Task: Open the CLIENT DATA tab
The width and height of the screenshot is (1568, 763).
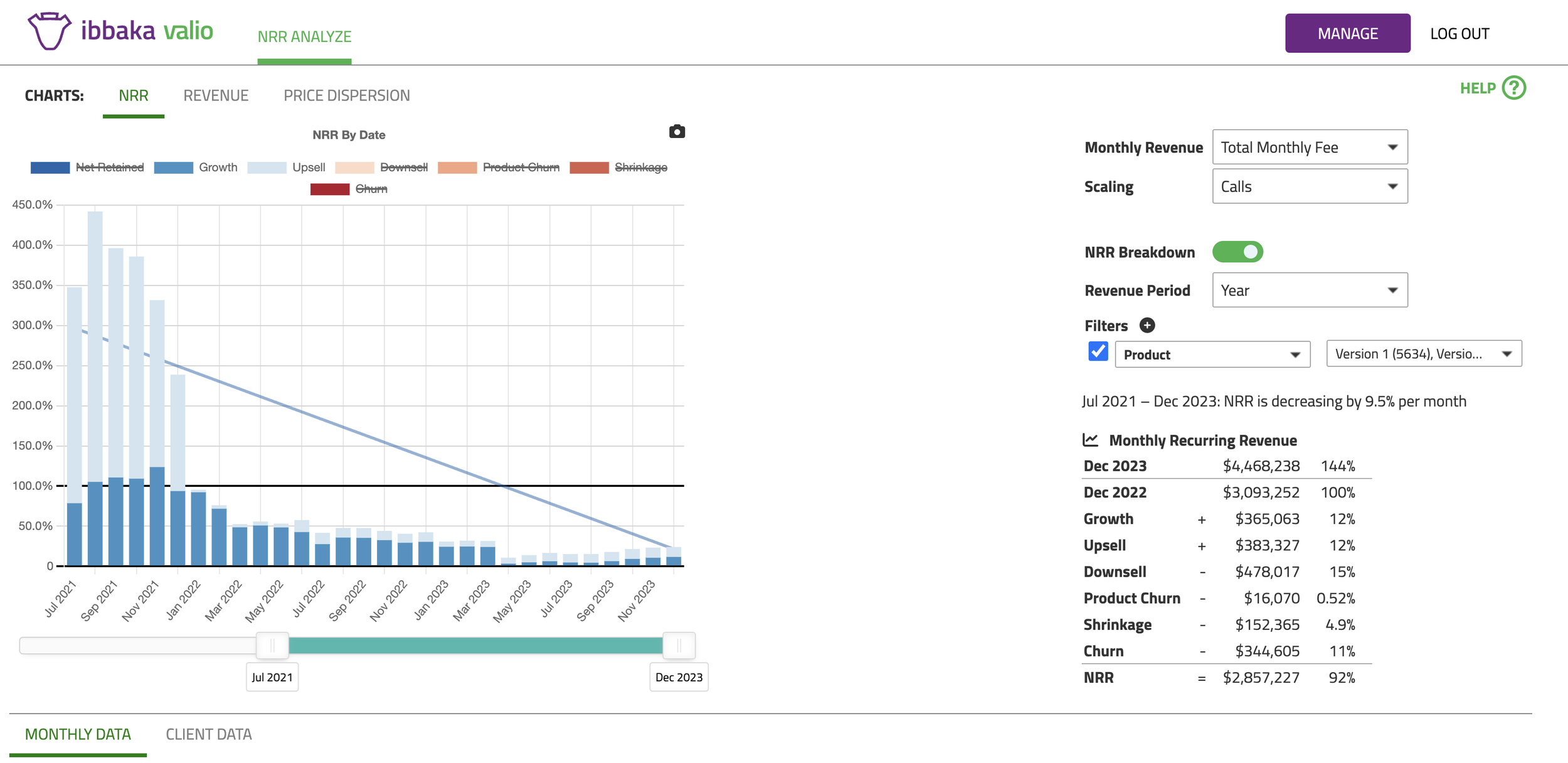Action: [x=208, y=734]
